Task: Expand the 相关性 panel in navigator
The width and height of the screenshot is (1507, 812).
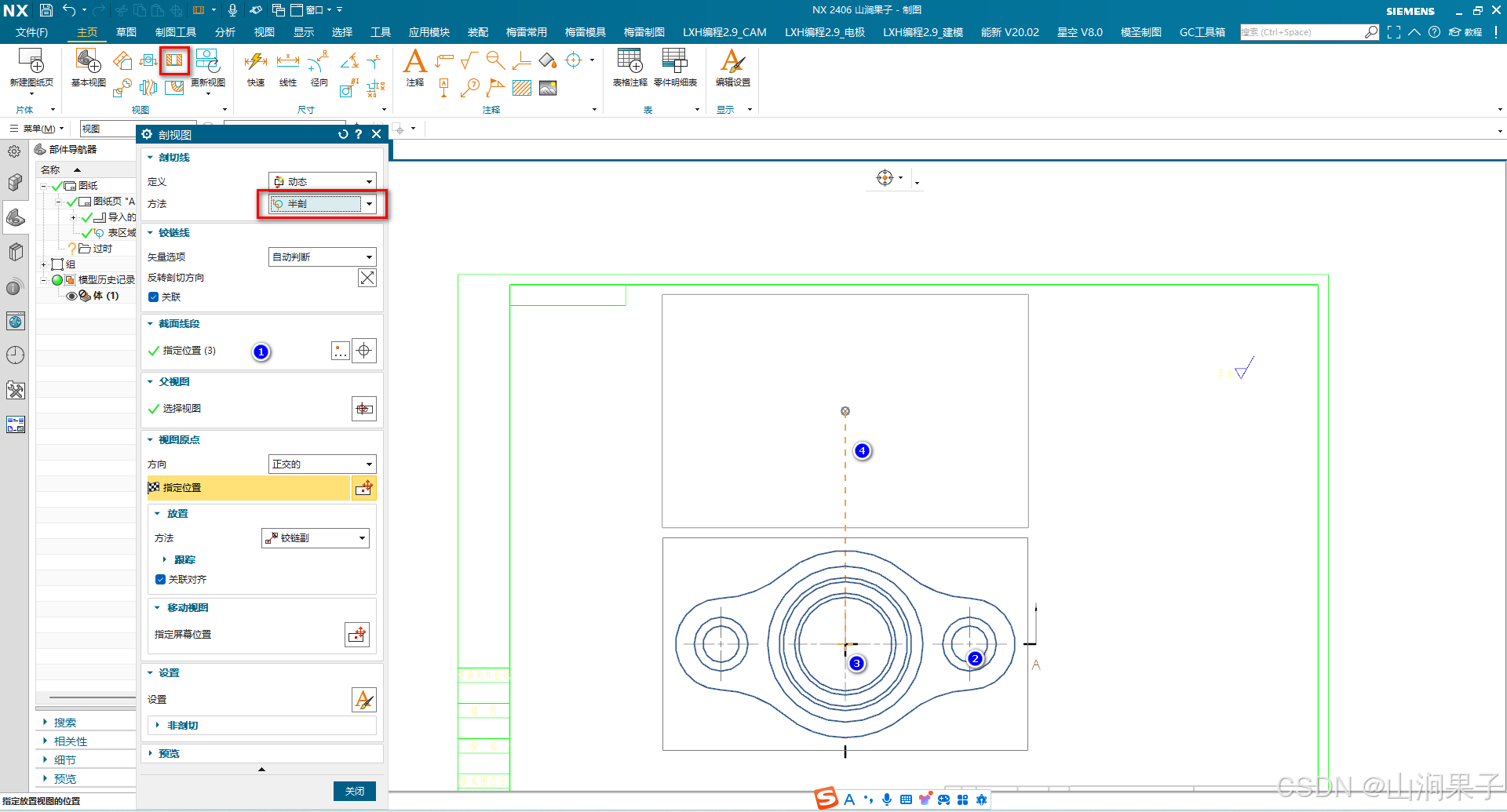Action: tap(71, 741)
